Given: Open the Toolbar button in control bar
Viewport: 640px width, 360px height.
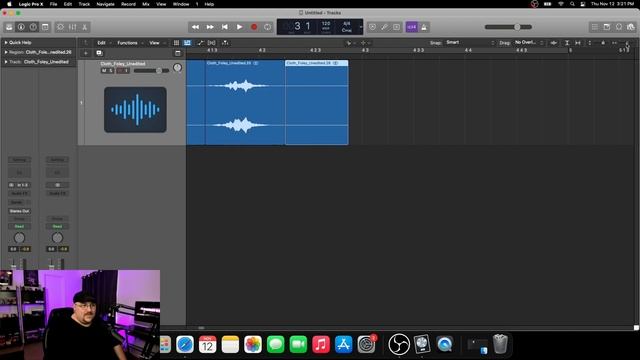Looking at the screenshot, I should (45, 27).
